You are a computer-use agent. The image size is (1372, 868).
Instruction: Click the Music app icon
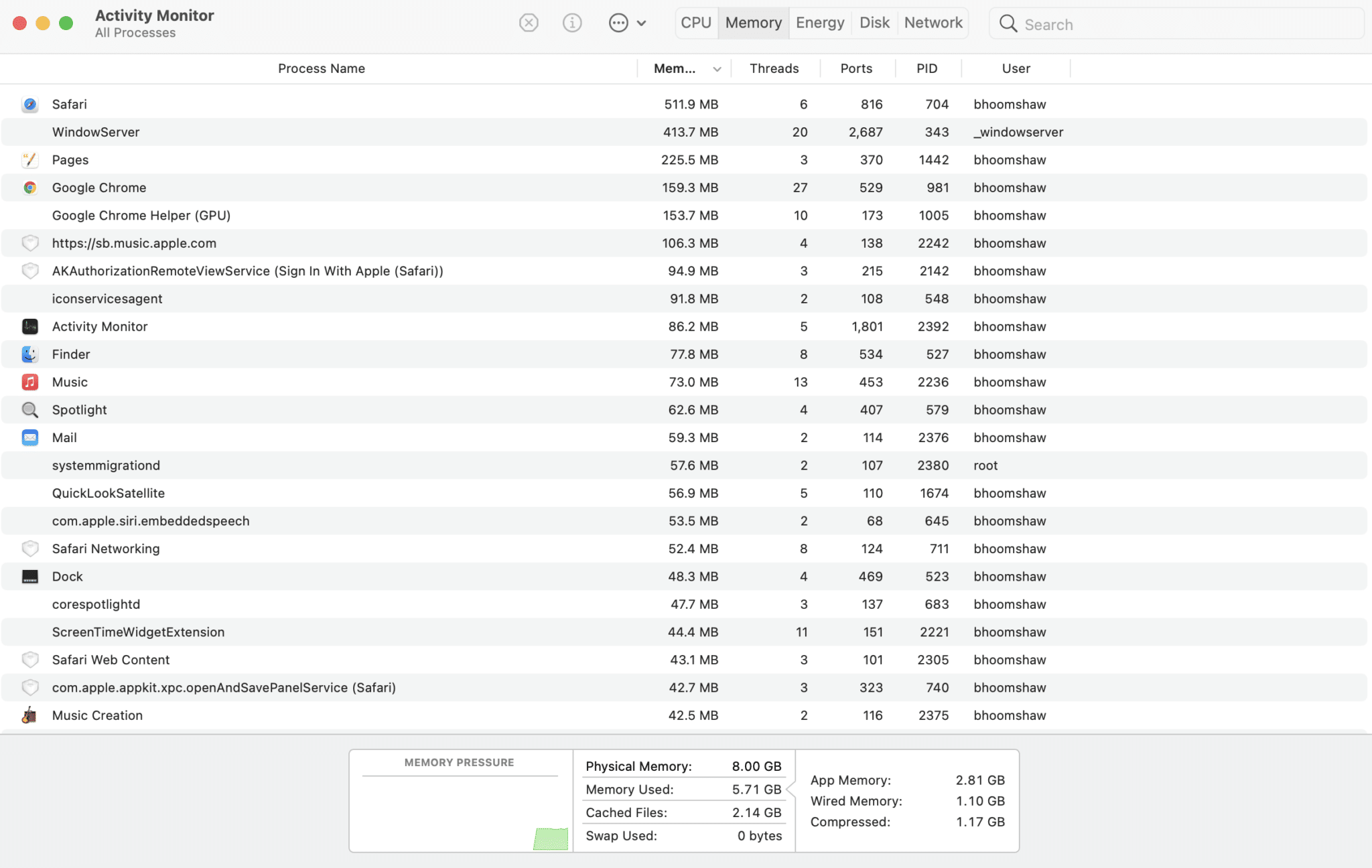pyautogui.click(x=29, y=382)
